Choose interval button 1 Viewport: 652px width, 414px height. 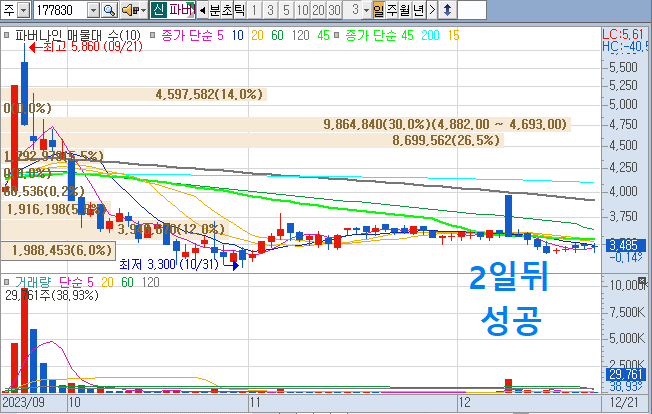tap(254, 10)
